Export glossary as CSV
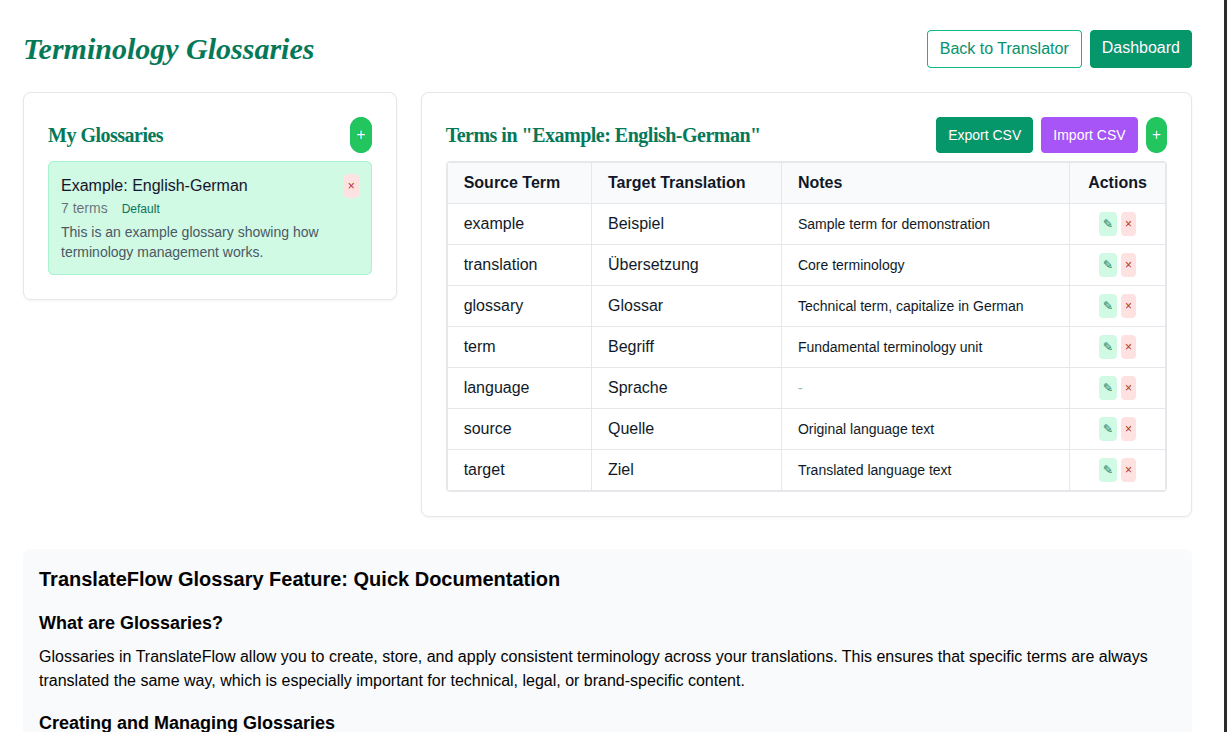Viewport: 1227px width, 732px height. pos(984,135)
